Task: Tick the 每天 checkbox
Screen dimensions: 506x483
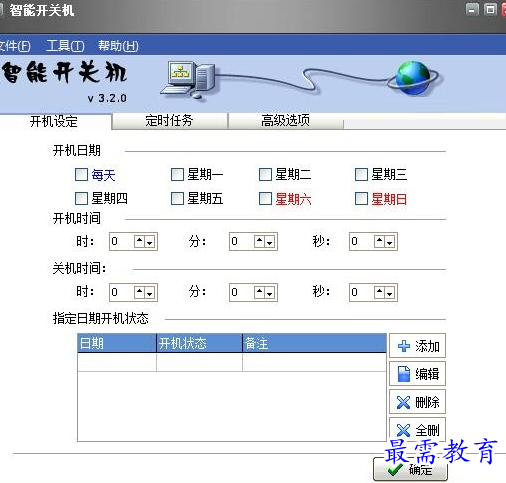Action: click(81, 174)
